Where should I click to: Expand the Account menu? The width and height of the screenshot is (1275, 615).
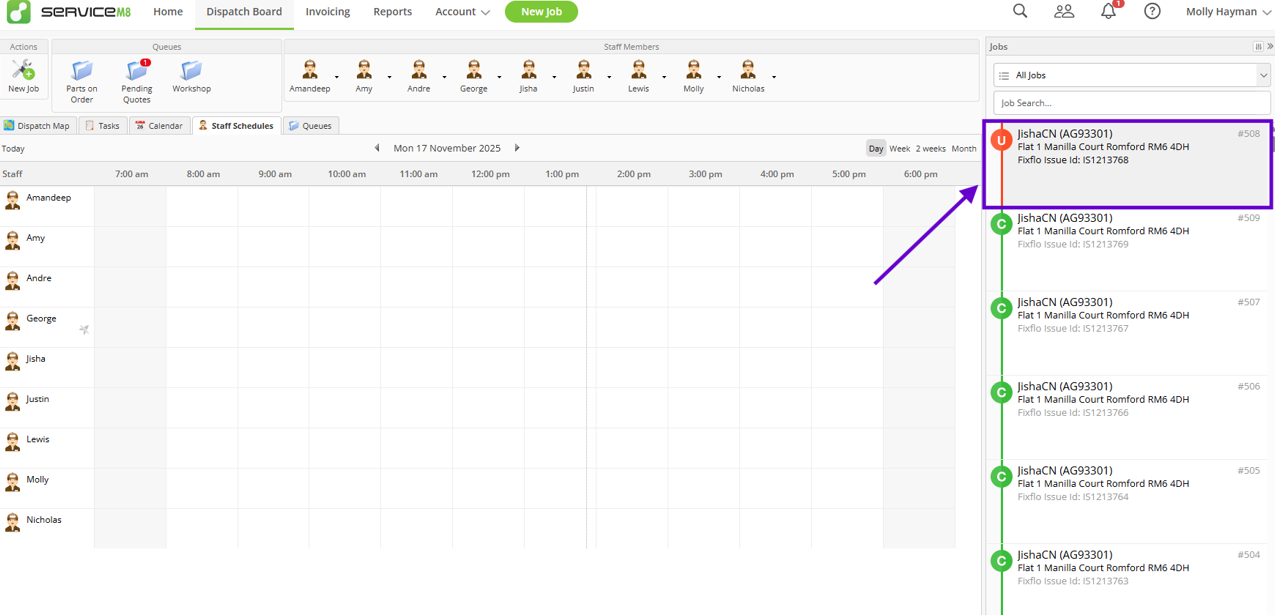tap(462, 12)
